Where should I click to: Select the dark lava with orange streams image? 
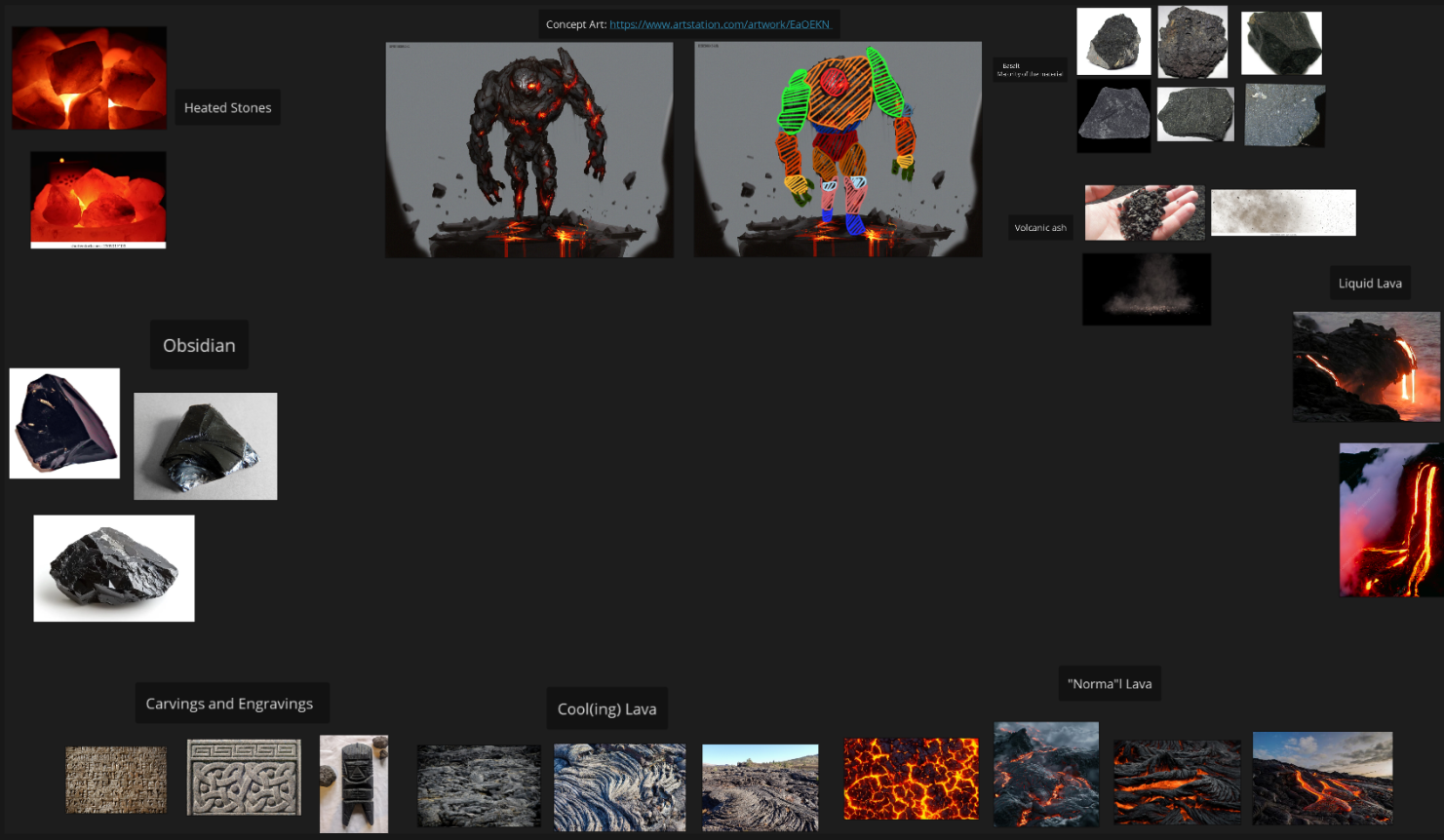[x=1177, y=782]
